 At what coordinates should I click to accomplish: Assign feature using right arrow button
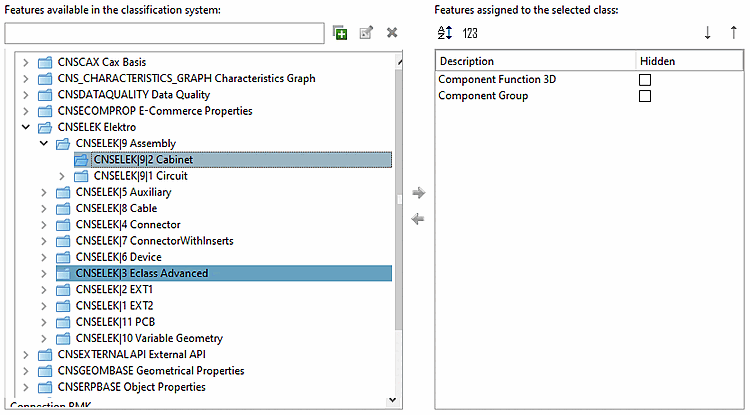click(418, 193)
